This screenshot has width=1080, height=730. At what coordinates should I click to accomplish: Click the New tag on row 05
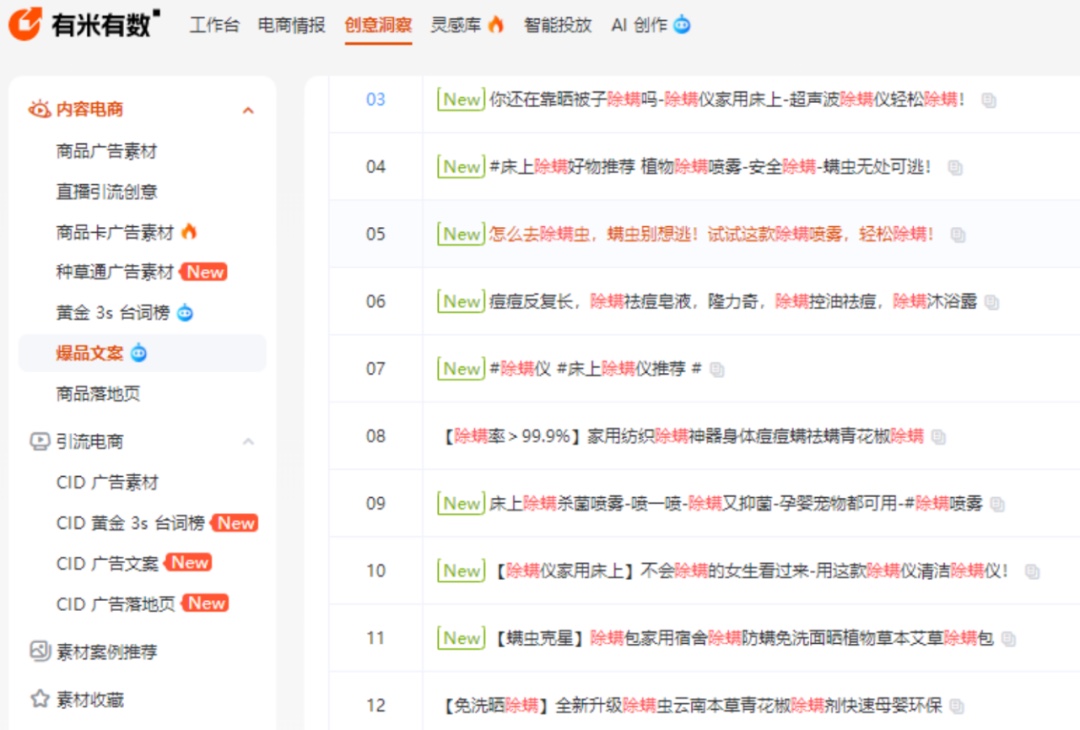pyautogui.click(x=461, y=234)
